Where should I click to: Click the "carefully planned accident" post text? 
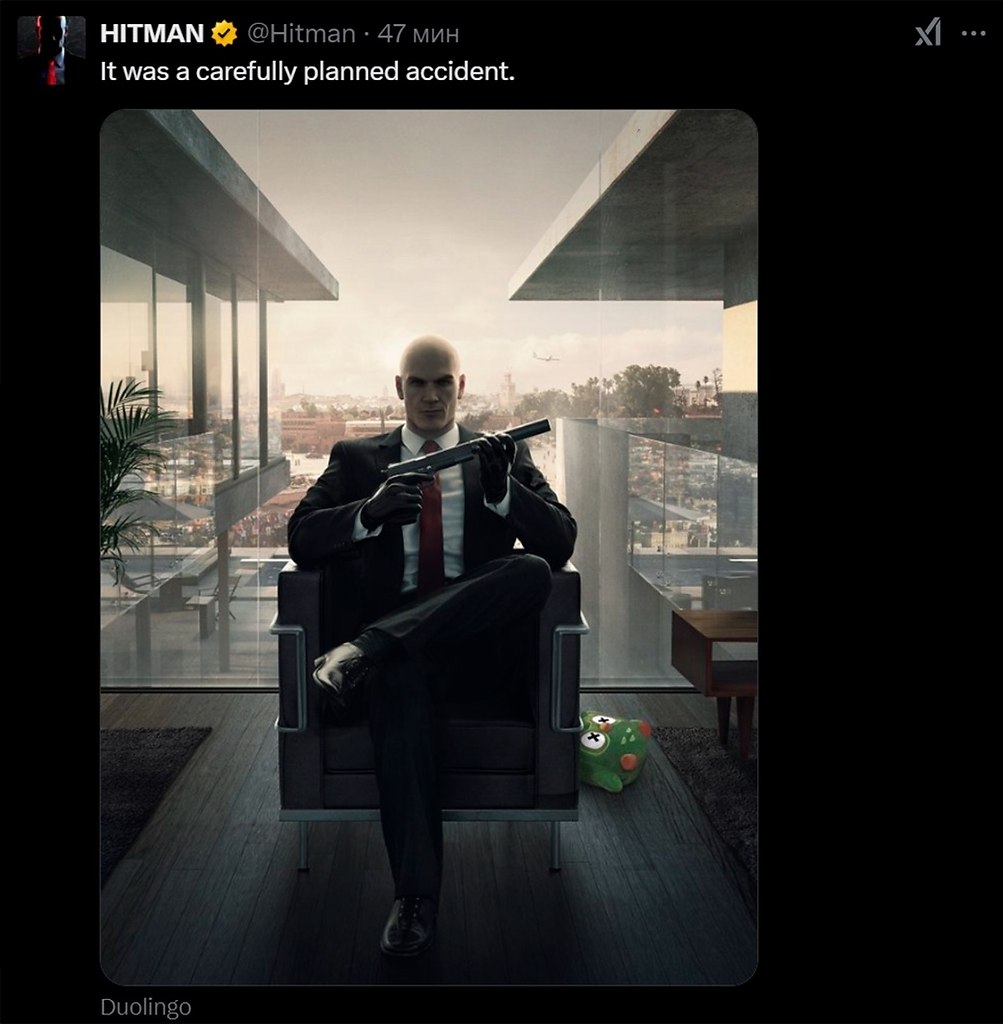pyautogui.click(x=306, y=72)
